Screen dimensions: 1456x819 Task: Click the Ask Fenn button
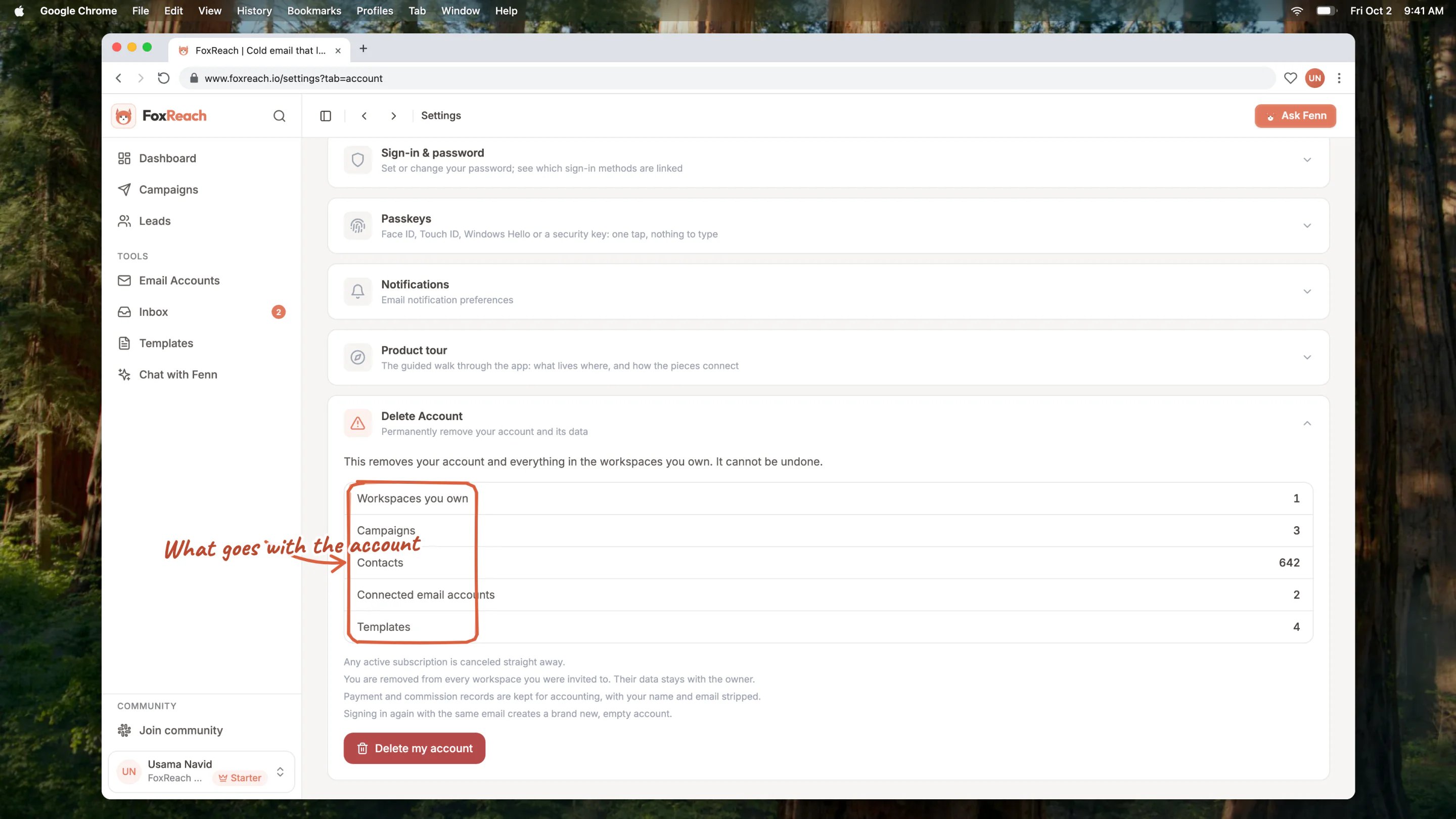1295,116
